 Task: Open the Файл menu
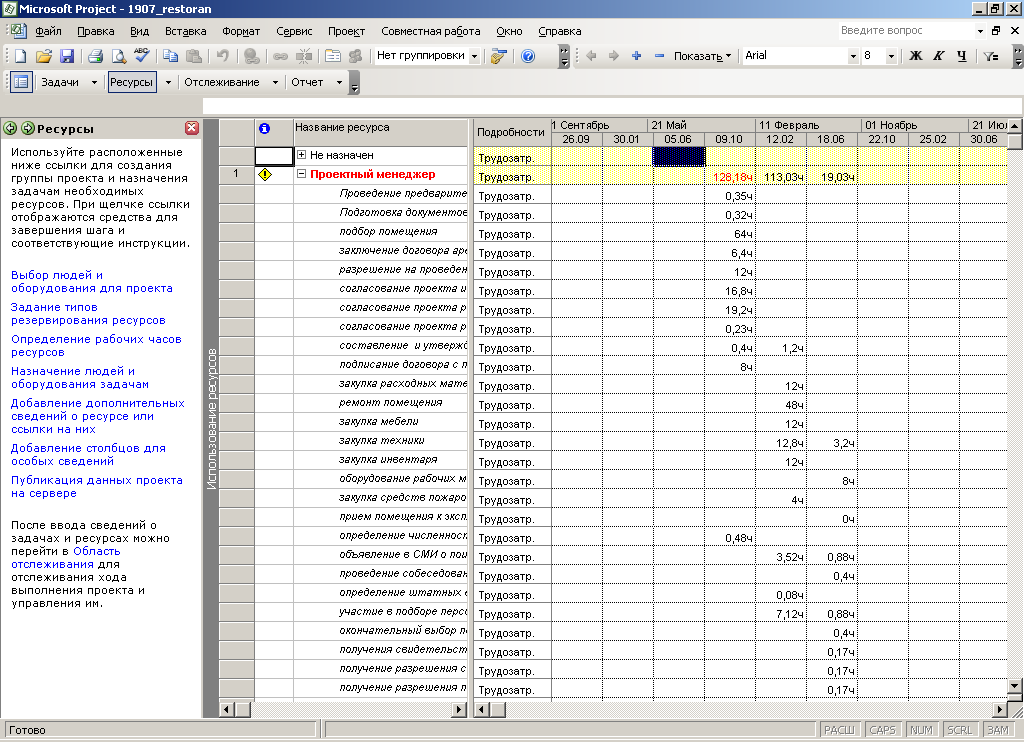coord(48,31)
